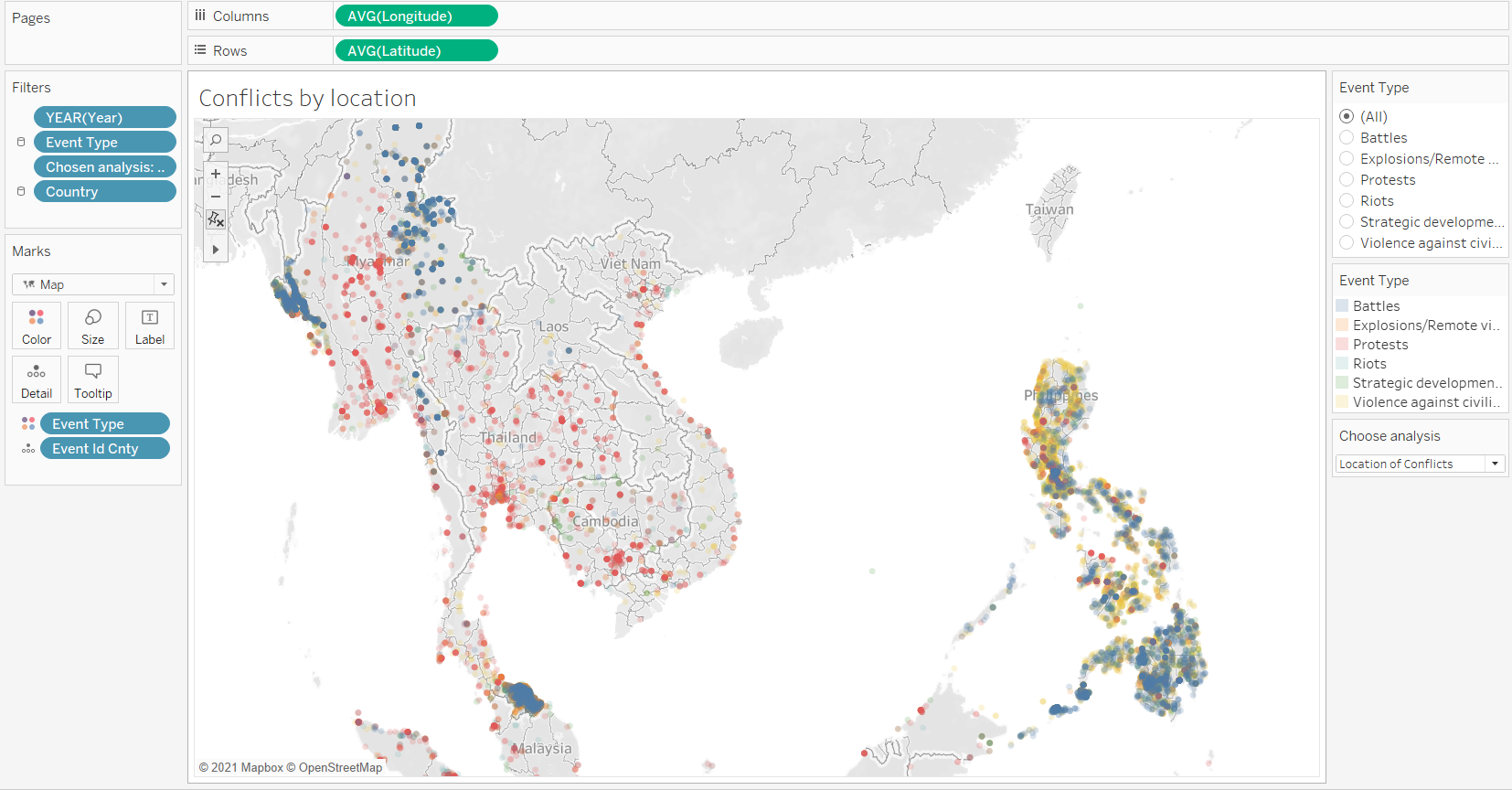The image size is (1512, 790).
Task: Click the Country filter pill
Action: [104, 192]
